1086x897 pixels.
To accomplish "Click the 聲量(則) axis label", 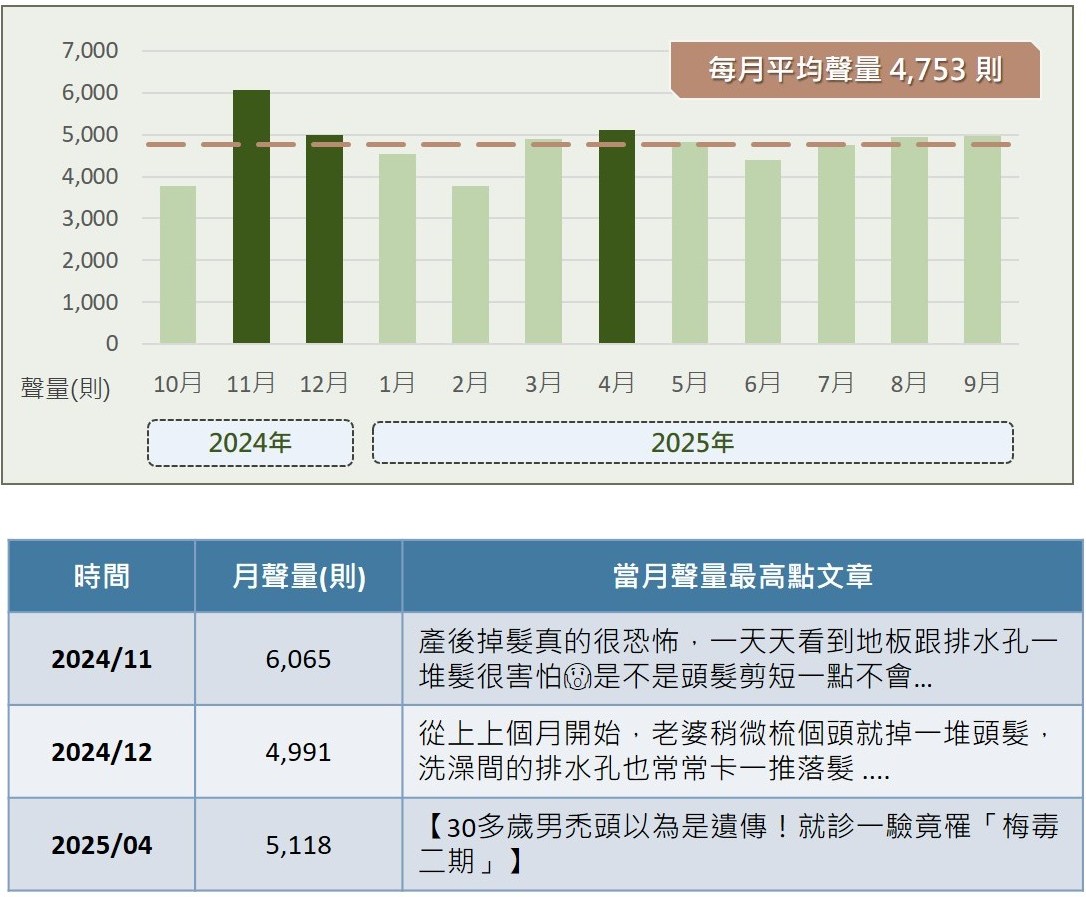I will (66, 388).
